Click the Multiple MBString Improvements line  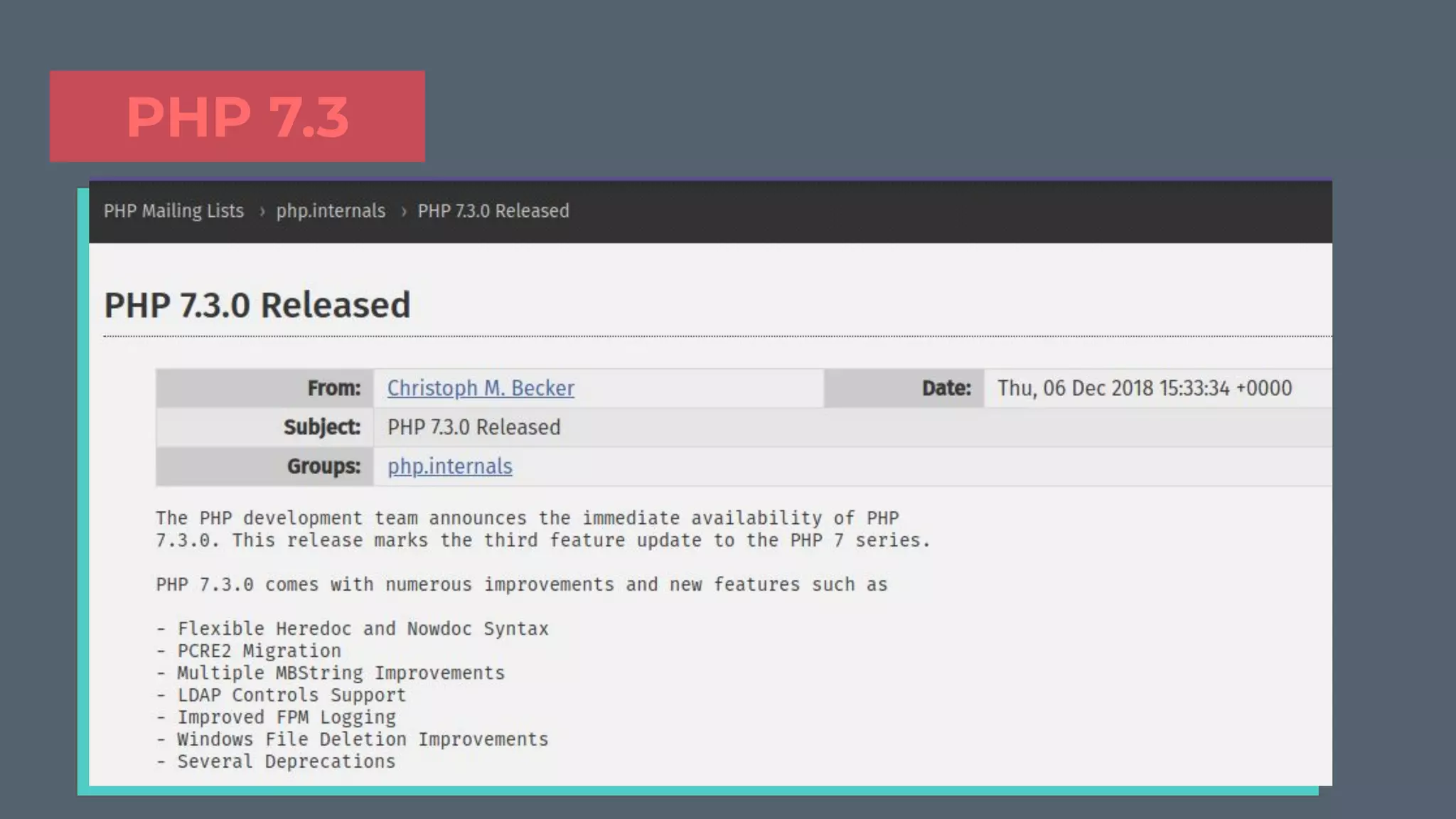331,673
